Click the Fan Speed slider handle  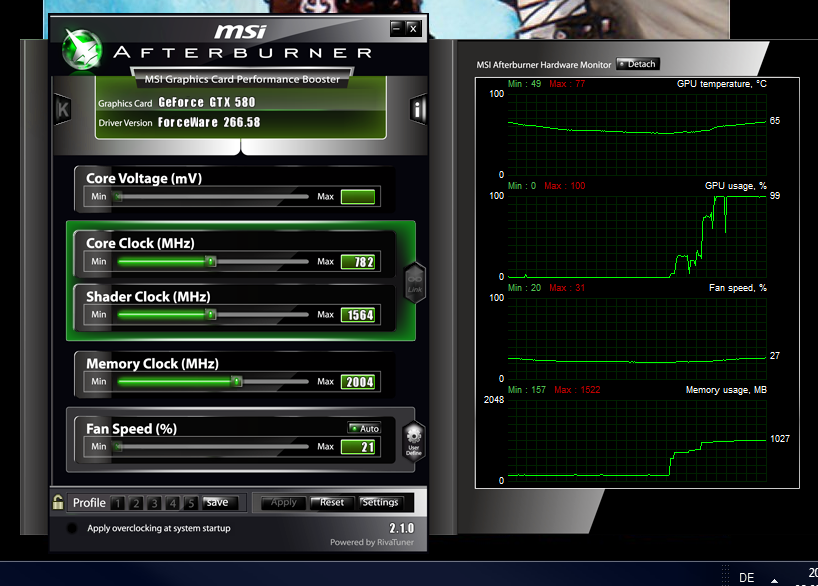point(119,447)
